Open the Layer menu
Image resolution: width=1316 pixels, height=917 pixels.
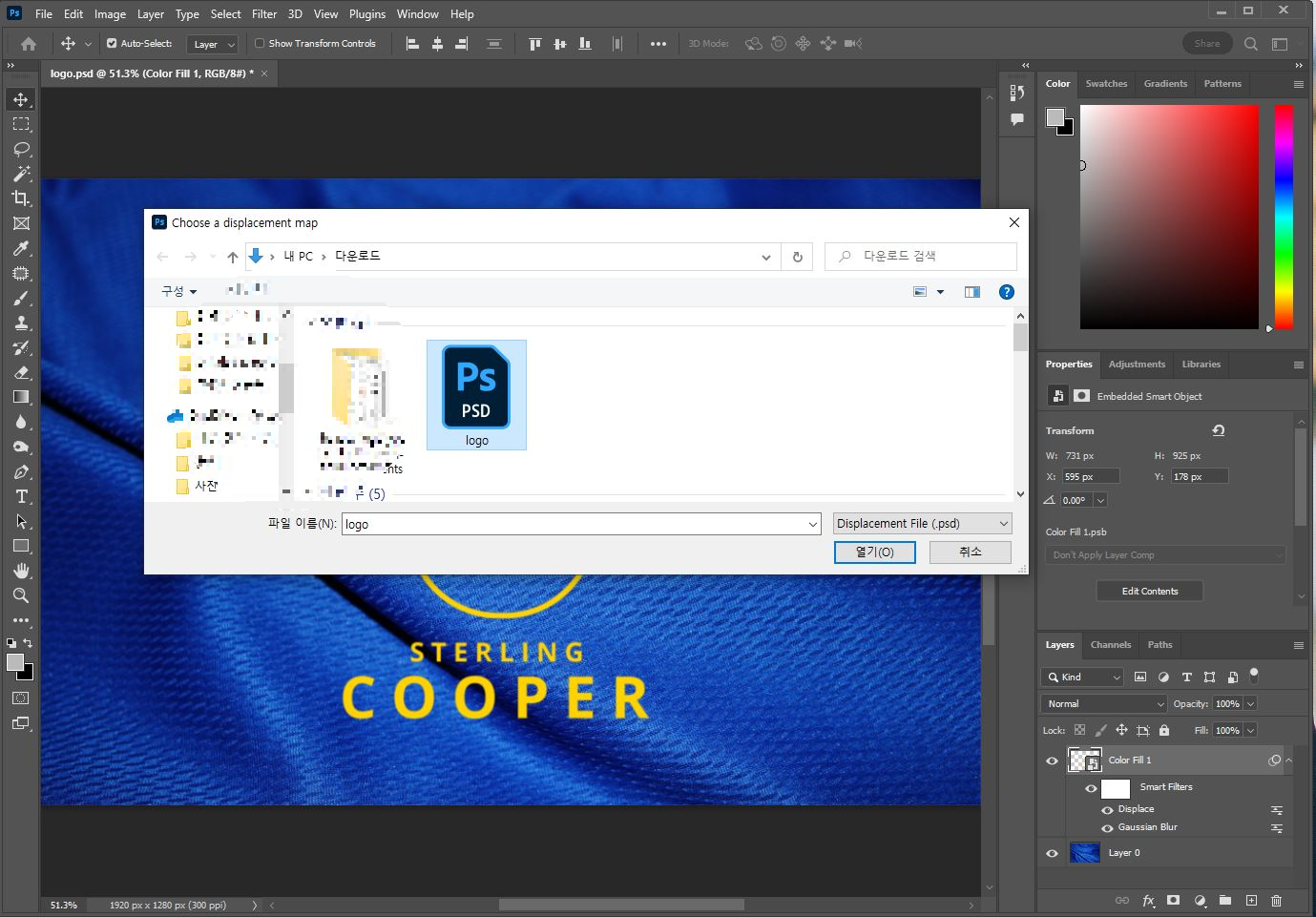pos(151,14)
